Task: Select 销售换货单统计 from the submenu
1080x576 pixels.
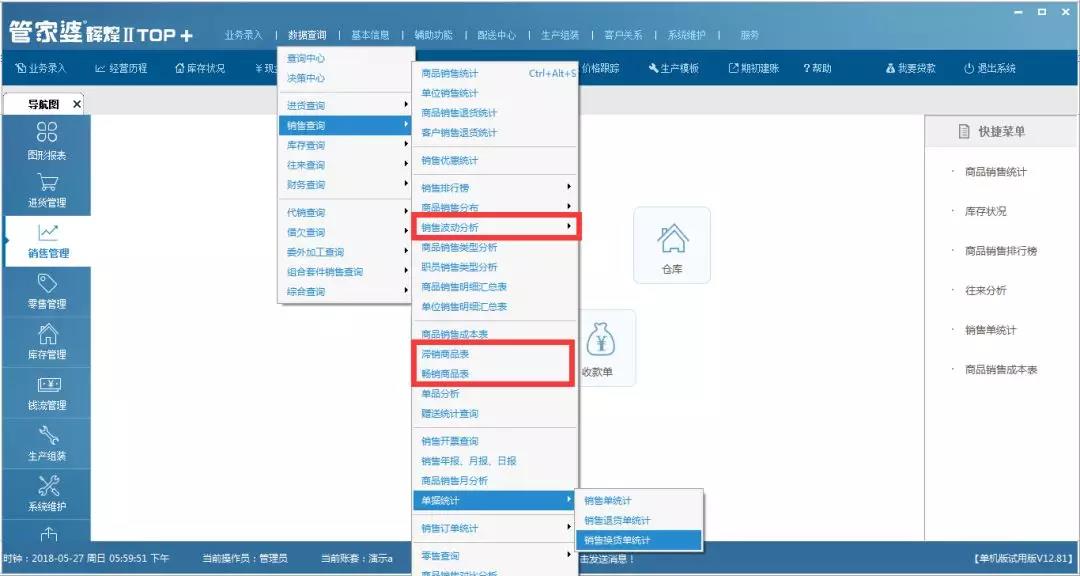Action: (x=617, y=540)
